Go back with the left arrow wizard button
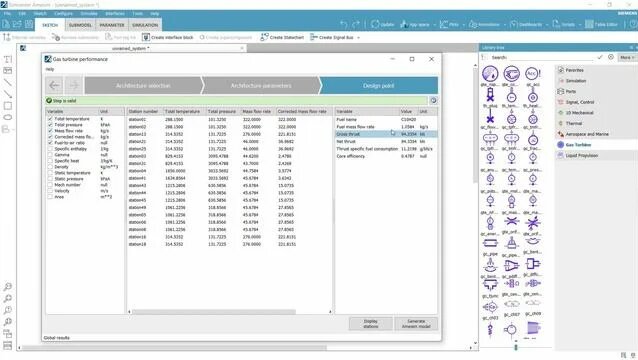This screenshot has height=360, width=638. (x=54, y=85)
